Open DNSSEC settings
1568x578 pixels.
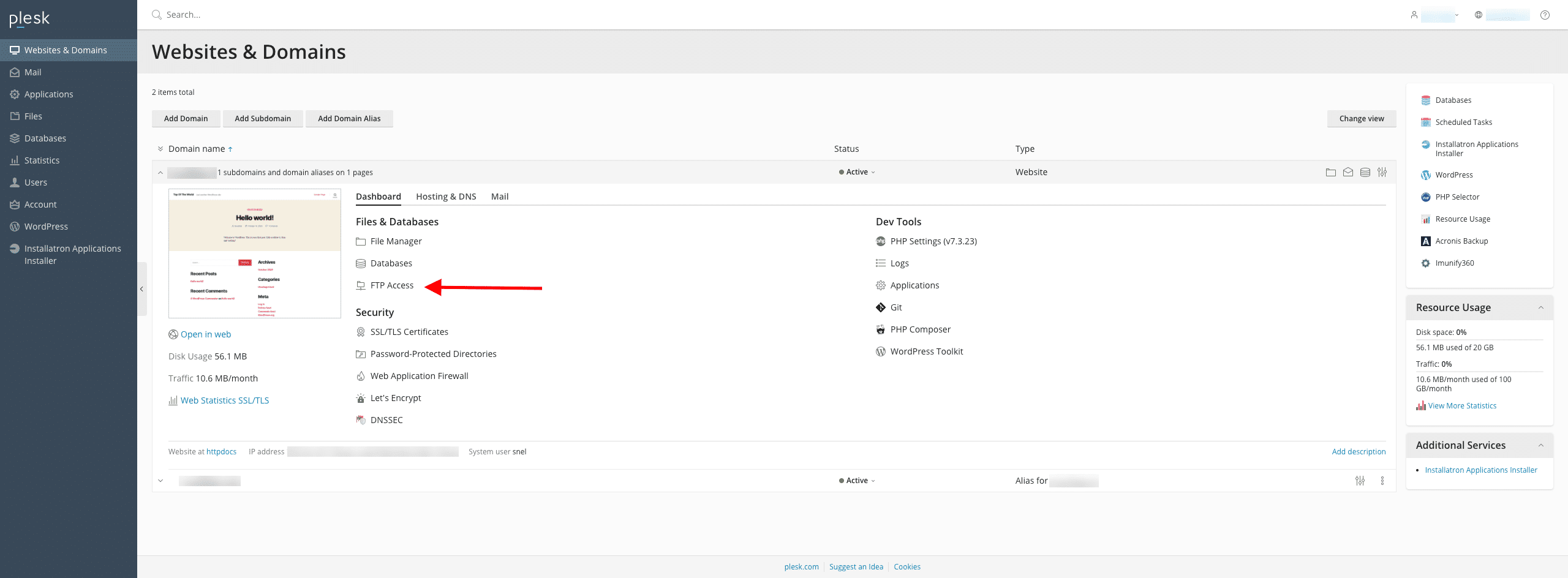(x=379, y=420)
